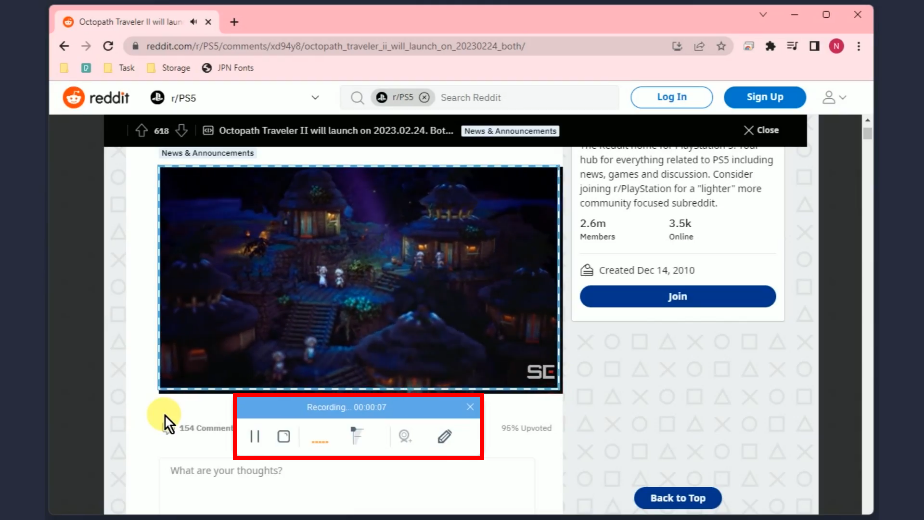
Task: Reload the current page
Action: (108, 46)
